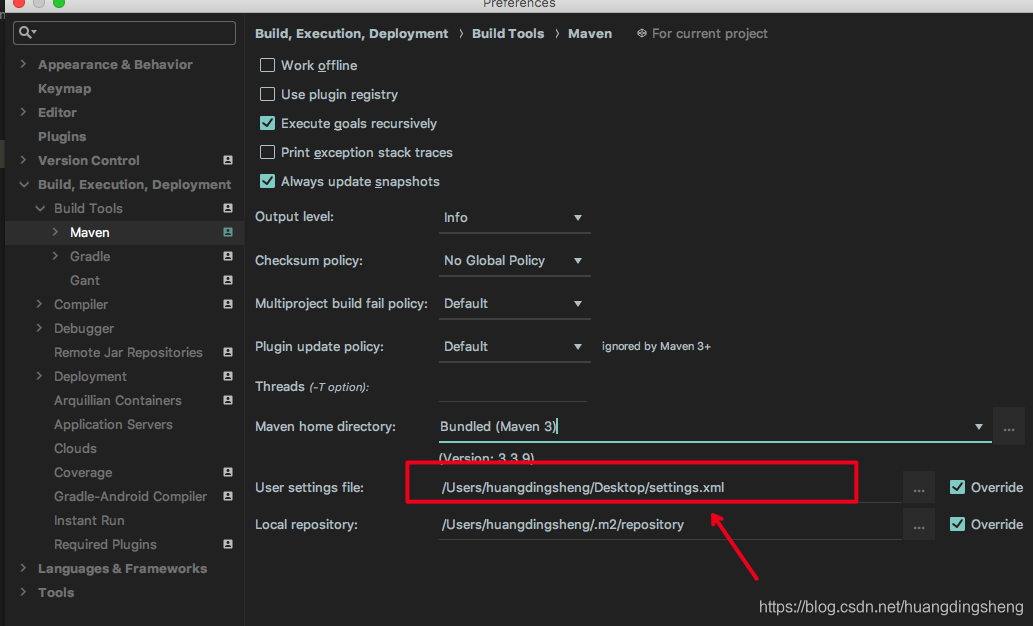
Task: Click the User settings file path field
Action: (x=670, y=488)
